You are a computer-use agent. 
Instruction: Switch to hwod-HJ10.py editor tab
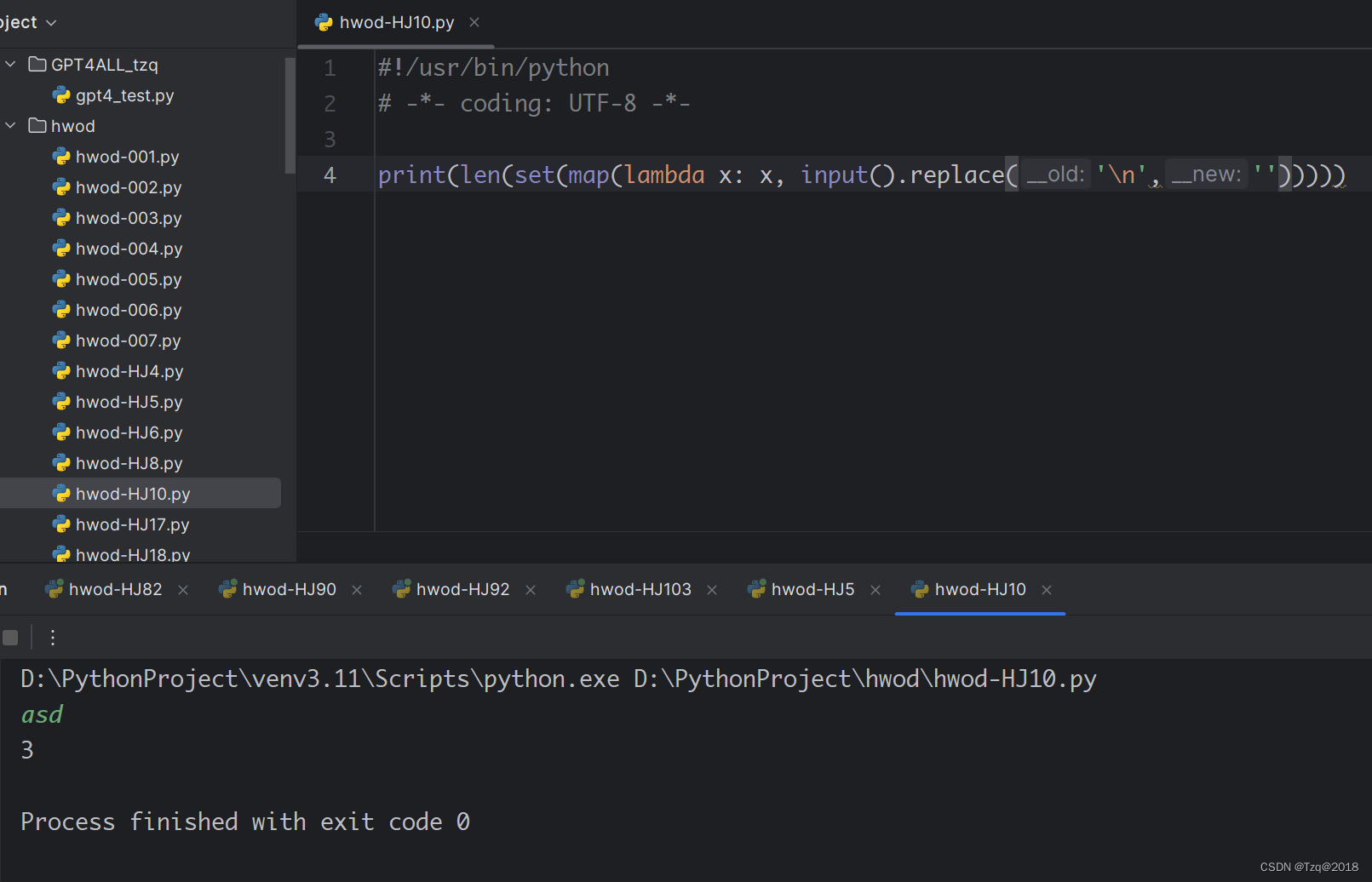[396, 23]
